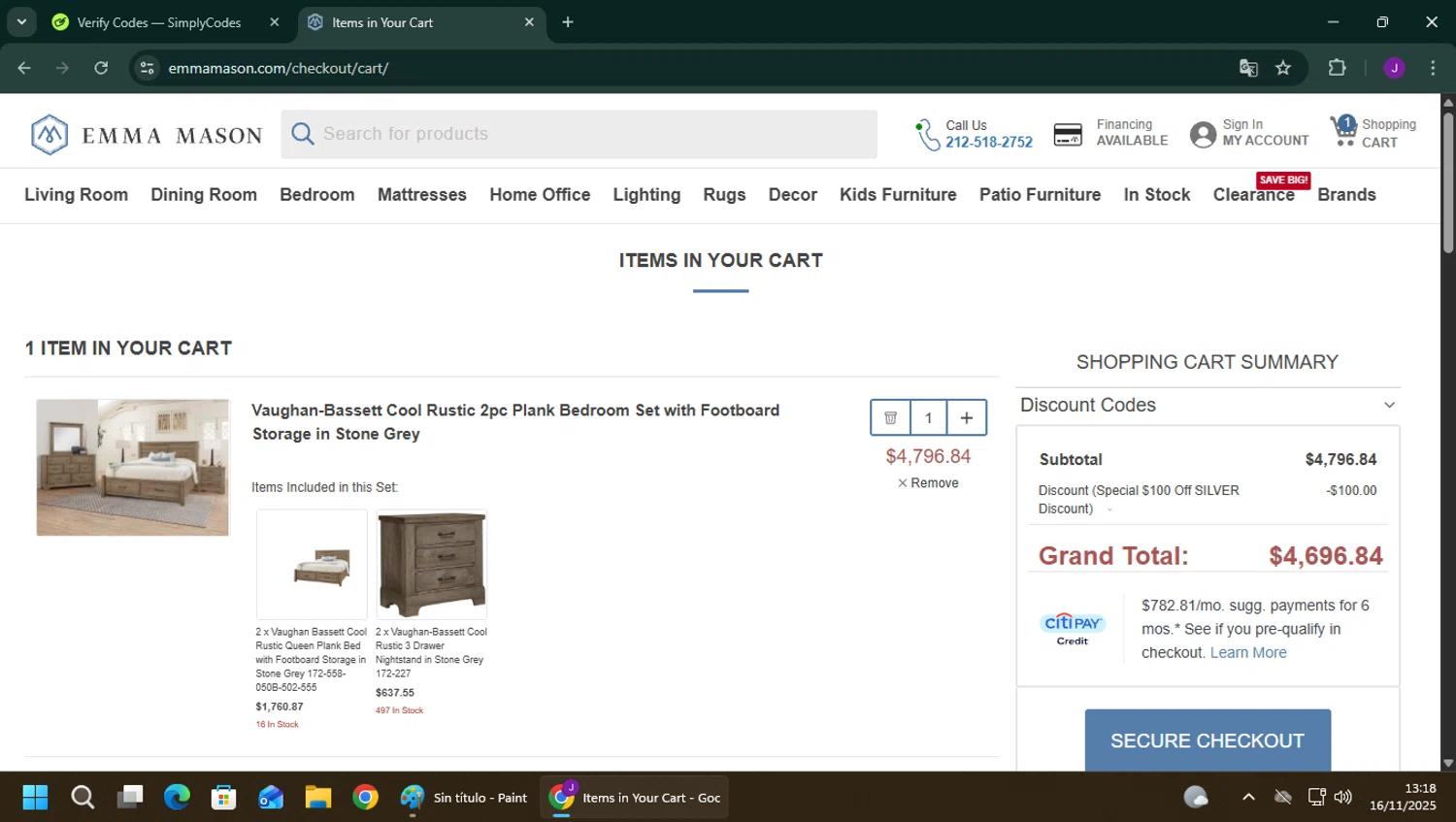This screenshot has height=822, width=1456.
Task: Click the Grand Total $4,696.84 amount
Action: pos(1326,556)
